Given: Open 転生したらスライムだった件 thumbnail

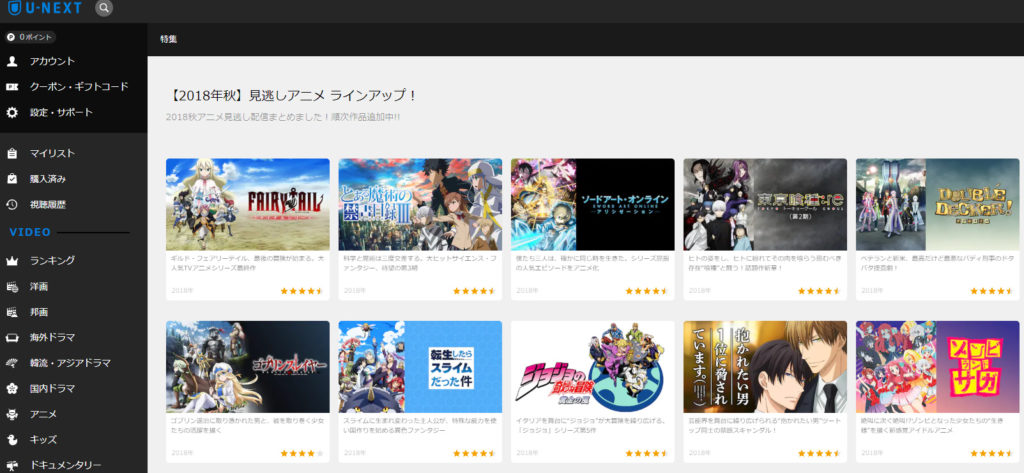Looking at the screenshot, I should (420, 367).
